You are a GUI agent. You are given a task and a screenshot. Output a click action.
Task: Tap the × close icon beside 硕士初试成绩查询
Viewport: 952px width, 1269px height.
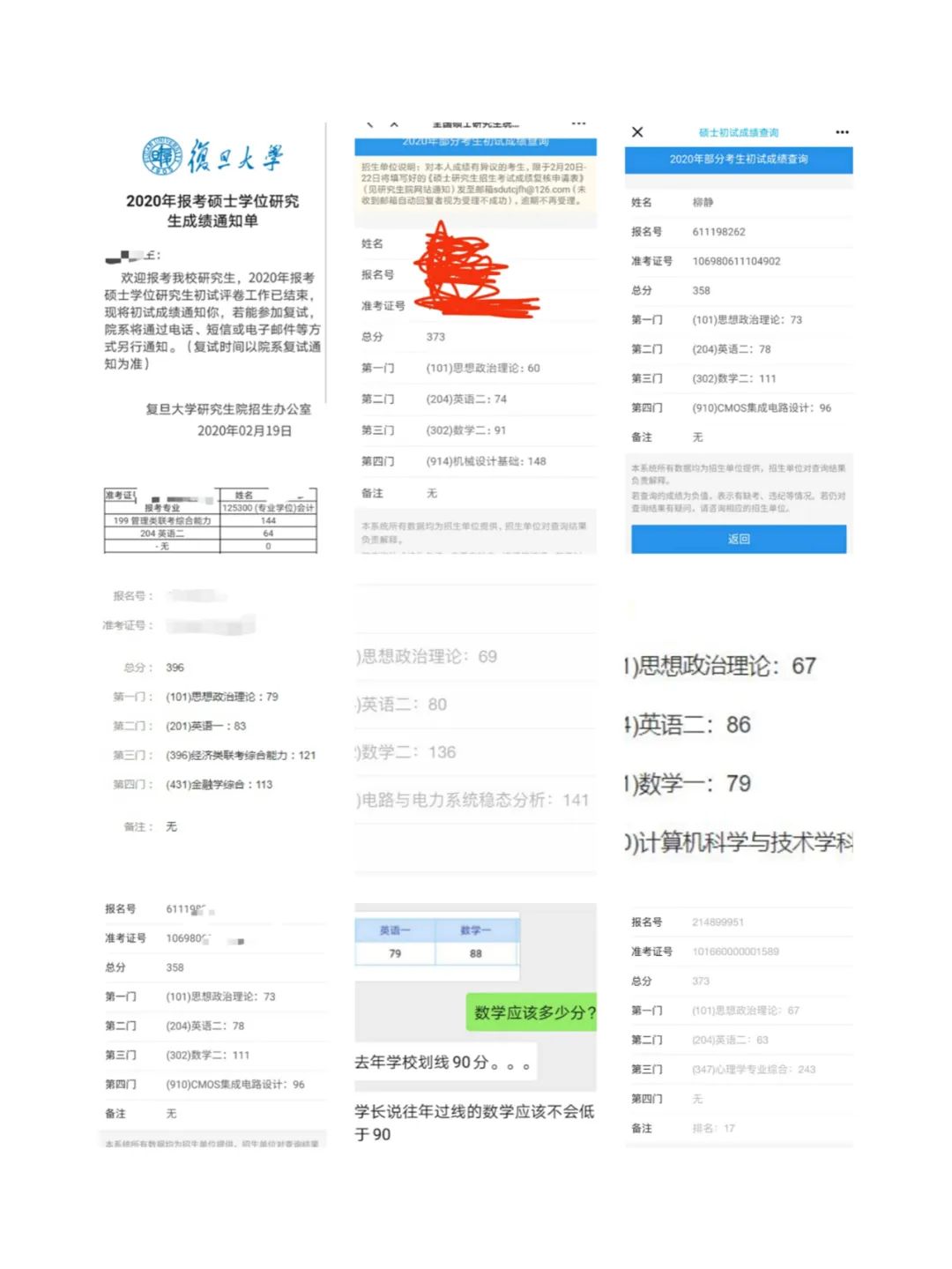pyautogui.click(x=637, y=131)
